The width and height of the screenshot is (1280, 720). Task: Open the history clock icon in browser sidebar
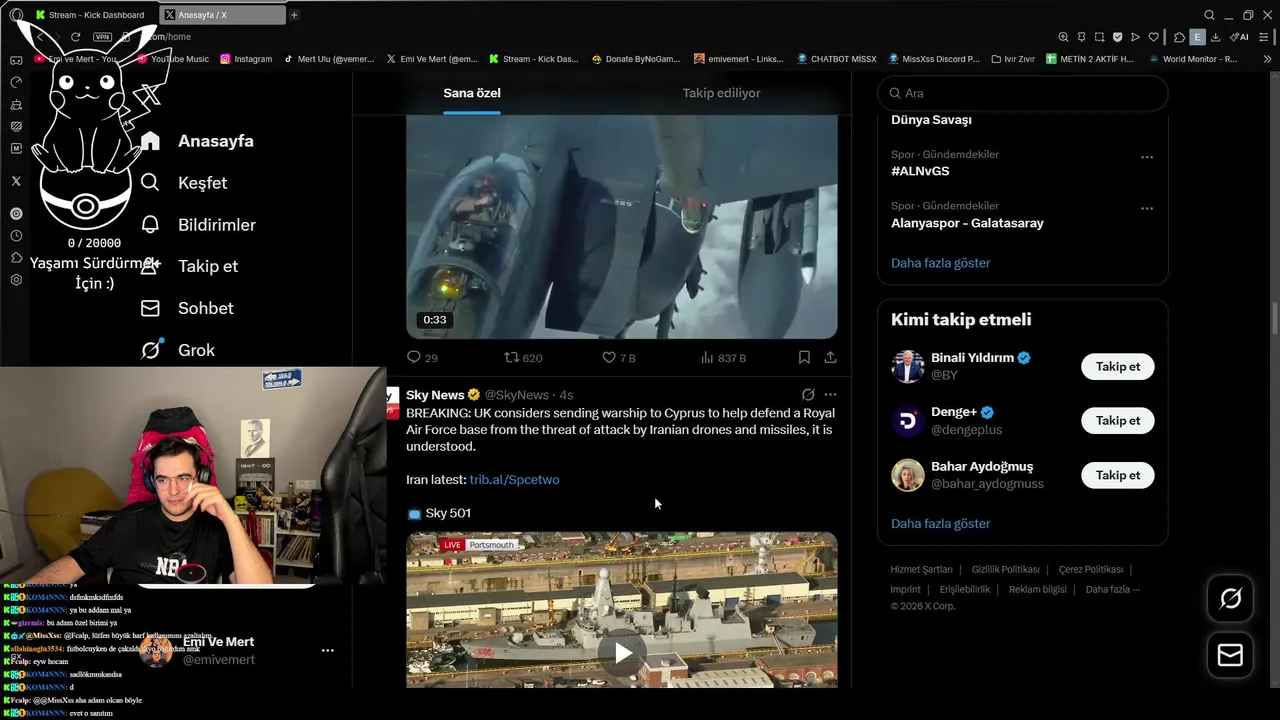(16, 236)
